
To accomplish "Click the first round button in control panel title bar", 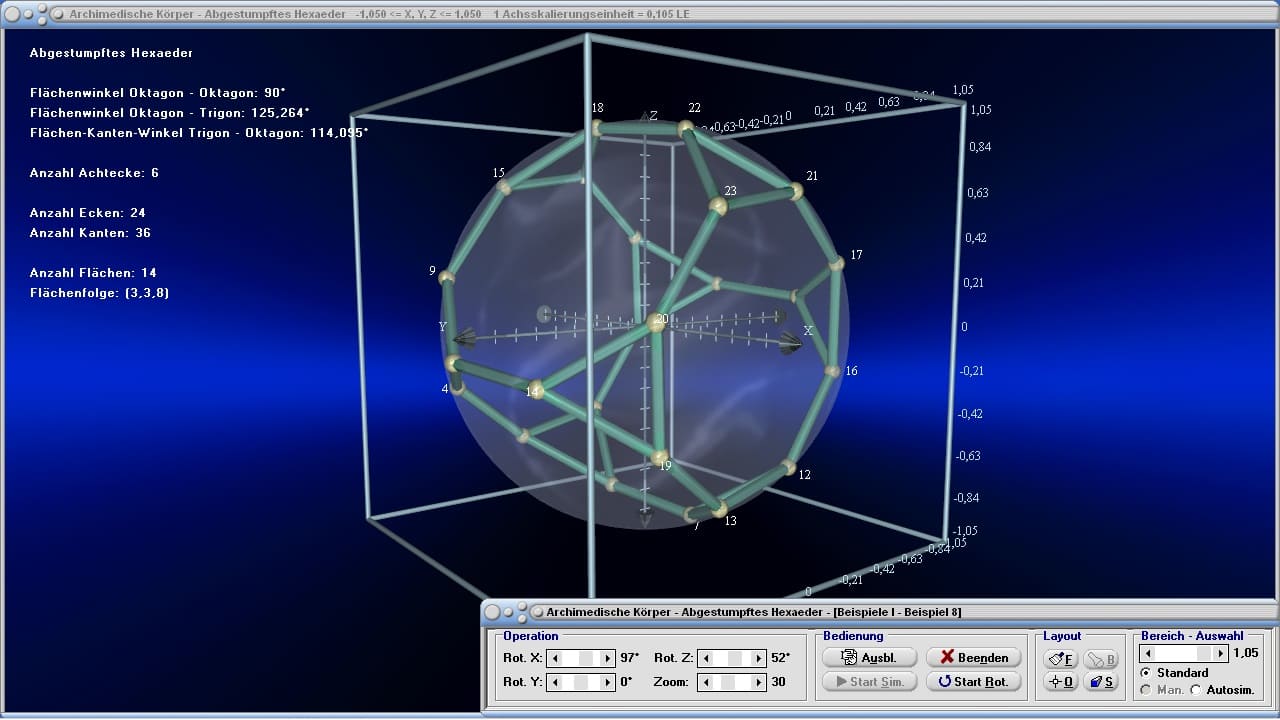I will [493, 611].
